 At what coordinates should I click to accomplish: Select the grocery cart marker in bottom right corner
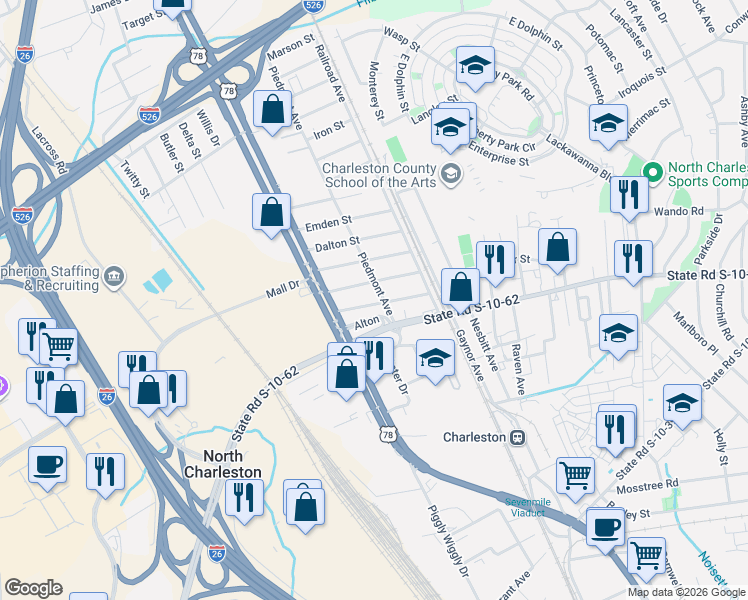(x=646, y=557)
